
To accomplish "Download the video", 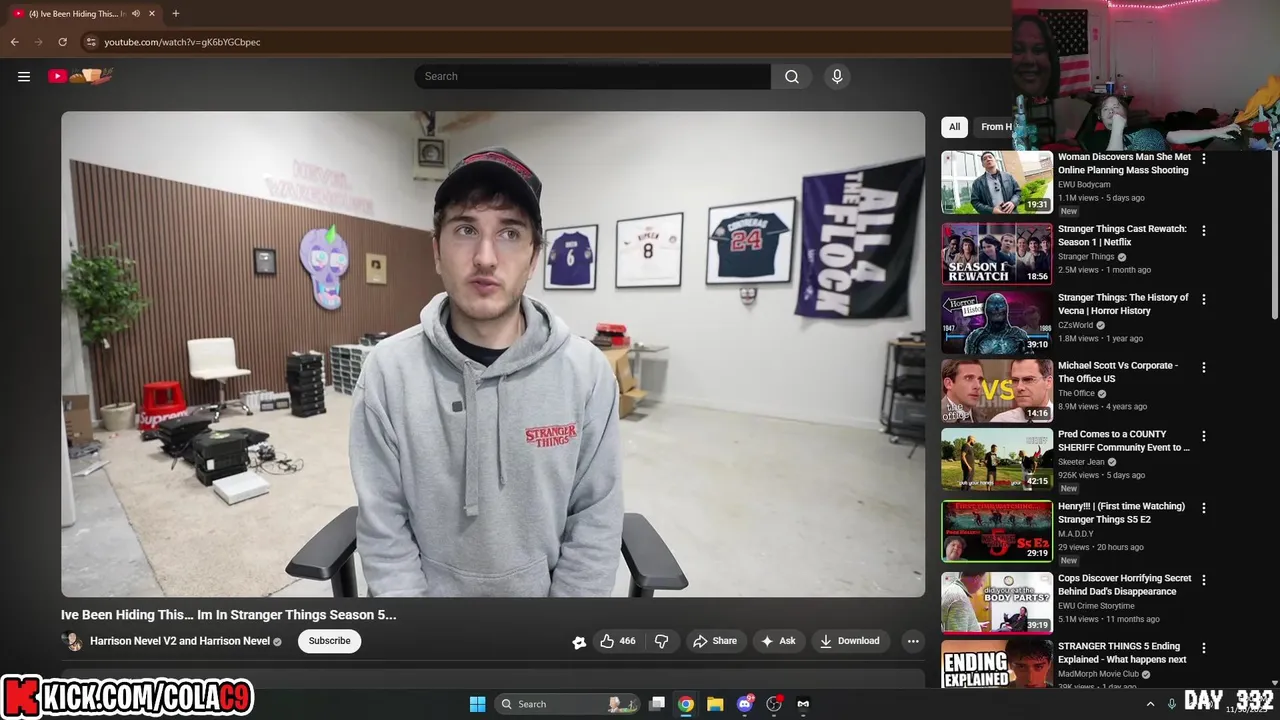I will click(849, 641).
